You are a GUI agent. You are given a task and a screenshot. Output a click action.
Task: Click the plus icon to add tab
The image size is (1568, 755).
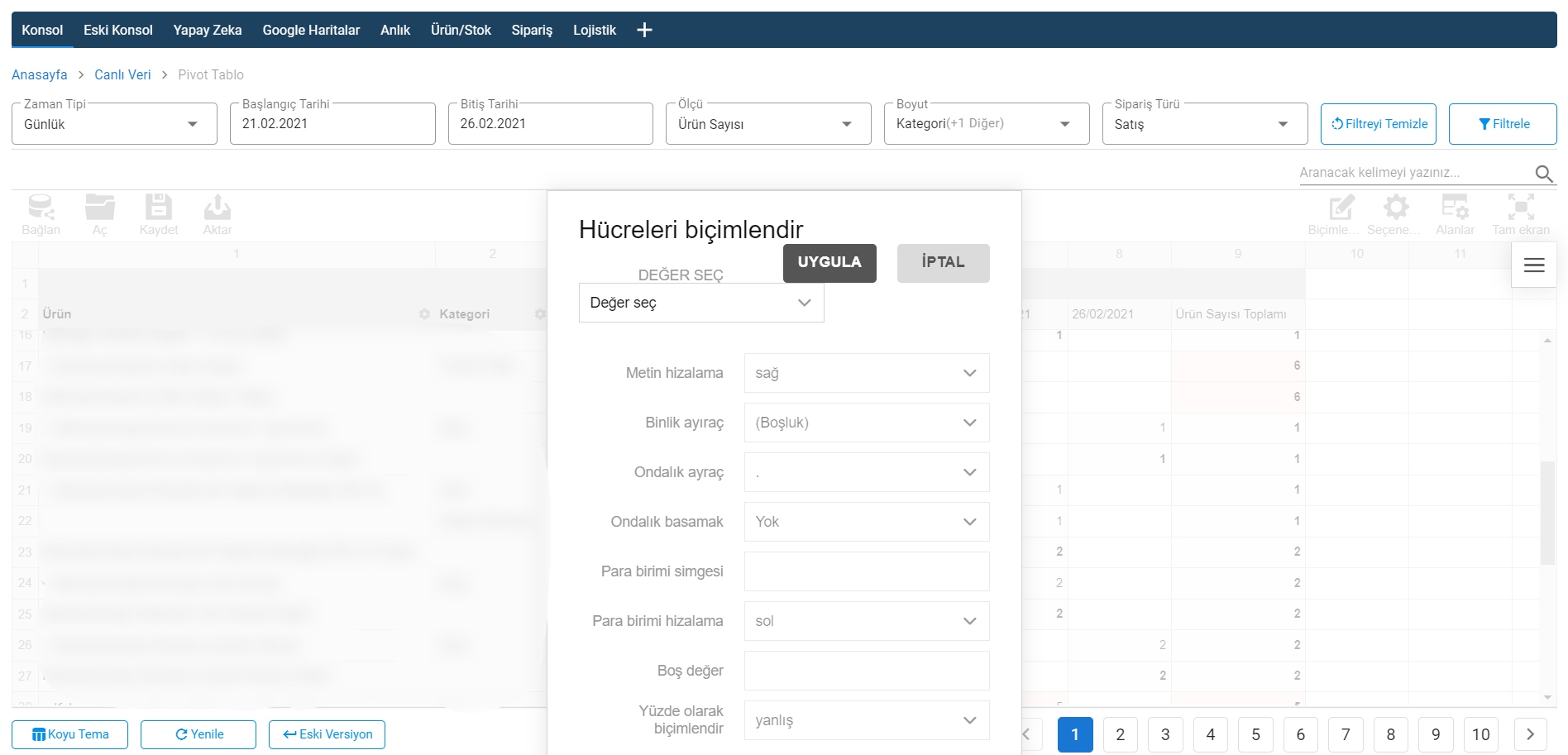644,30
